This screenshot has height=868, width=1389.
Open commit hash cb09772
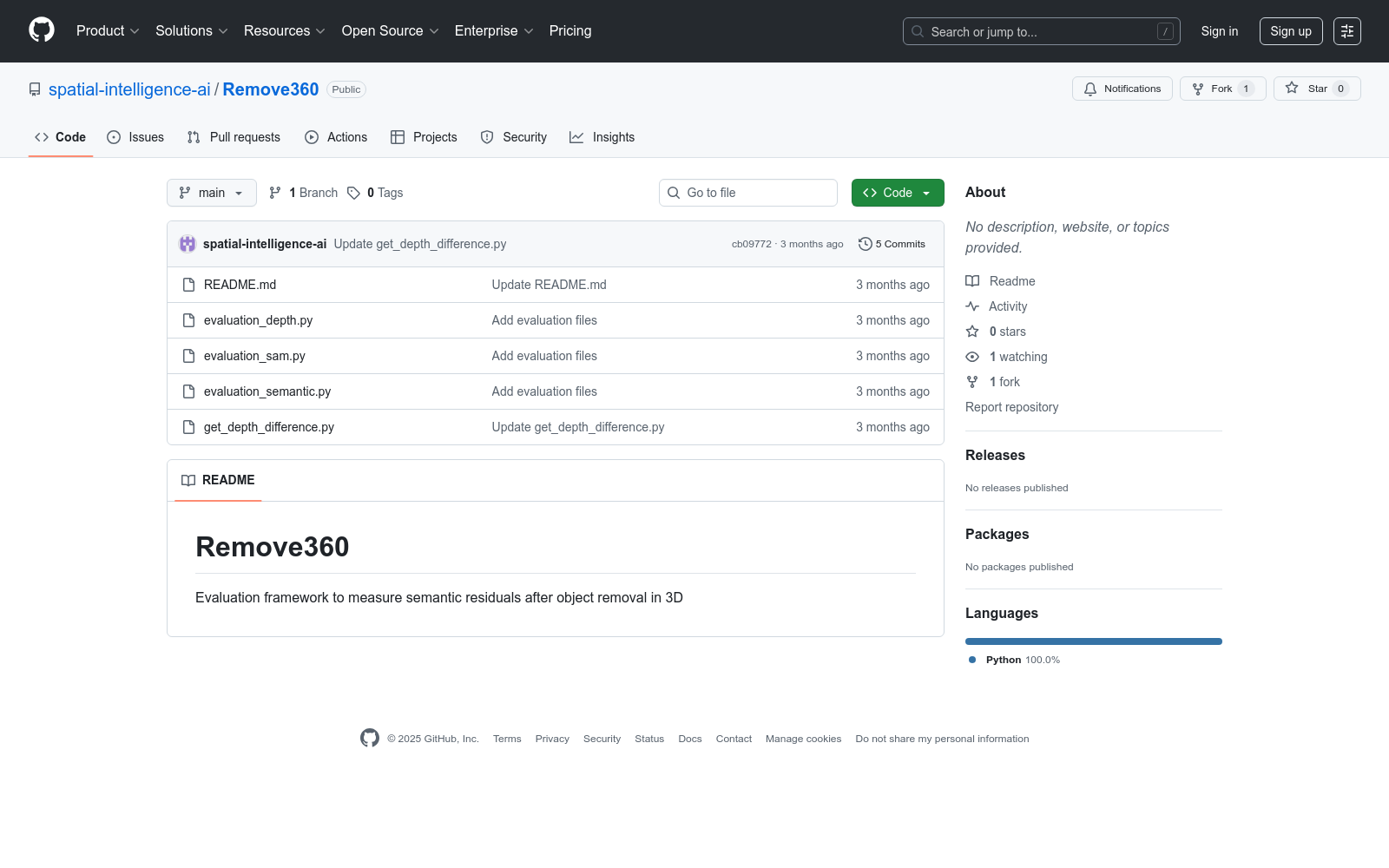[752, 244]
